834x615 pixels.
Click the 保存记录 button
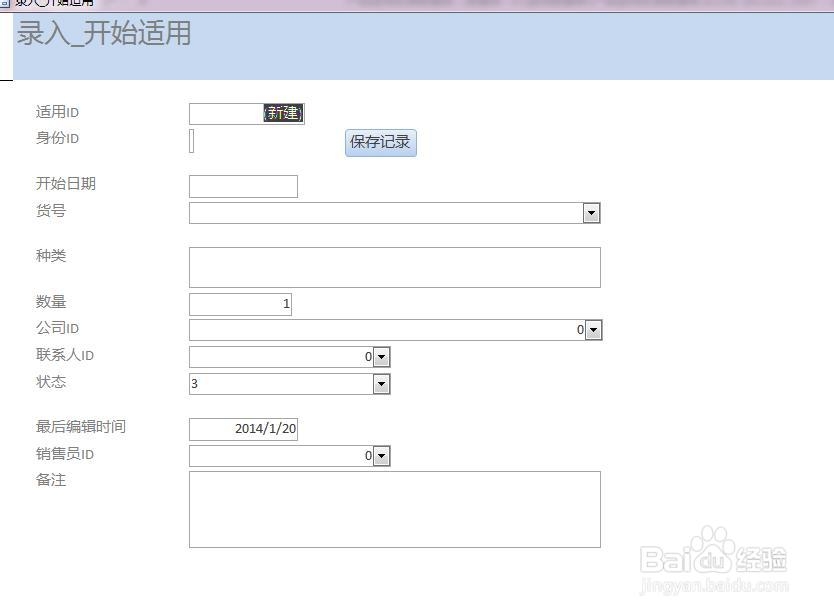point(380,143)
